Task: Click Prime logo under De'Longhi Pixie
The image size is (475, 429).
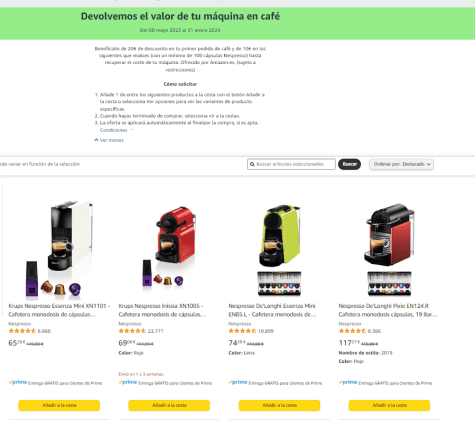Action: [x=348, y=382]
